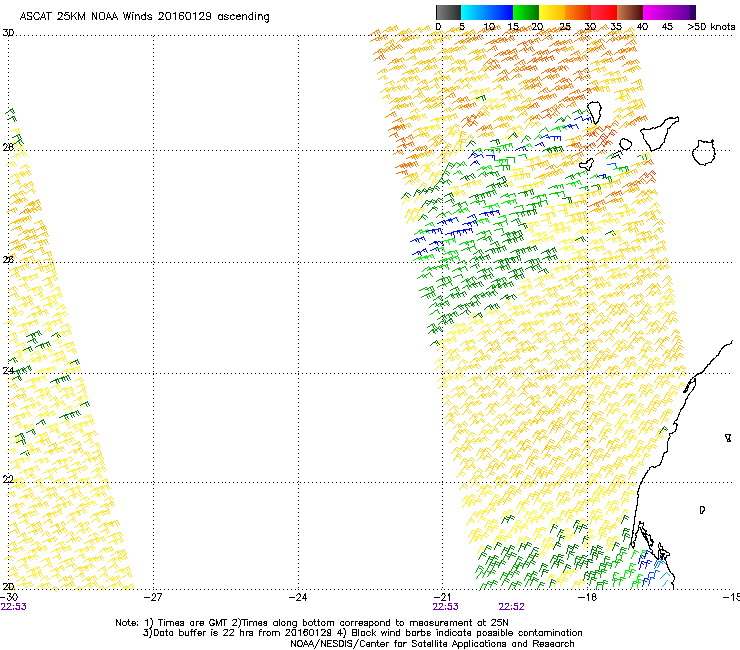This screenshot has height=650, width=740.
Task: Click the gray 0-5 knots color bar segment
Action: 448,12
